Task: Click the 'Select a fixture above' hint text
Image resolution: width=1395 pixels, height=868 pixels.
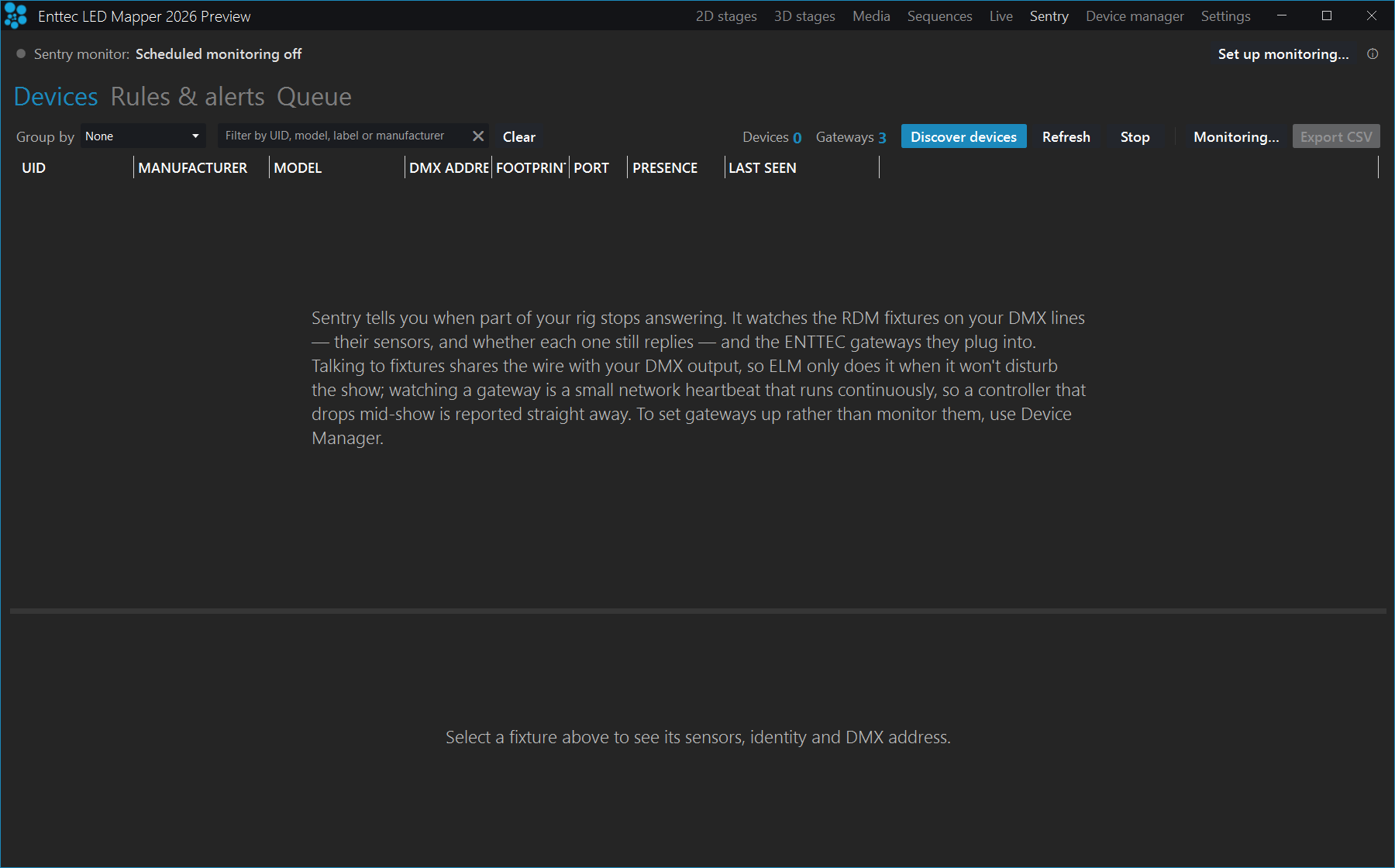Action: point(698,737)
